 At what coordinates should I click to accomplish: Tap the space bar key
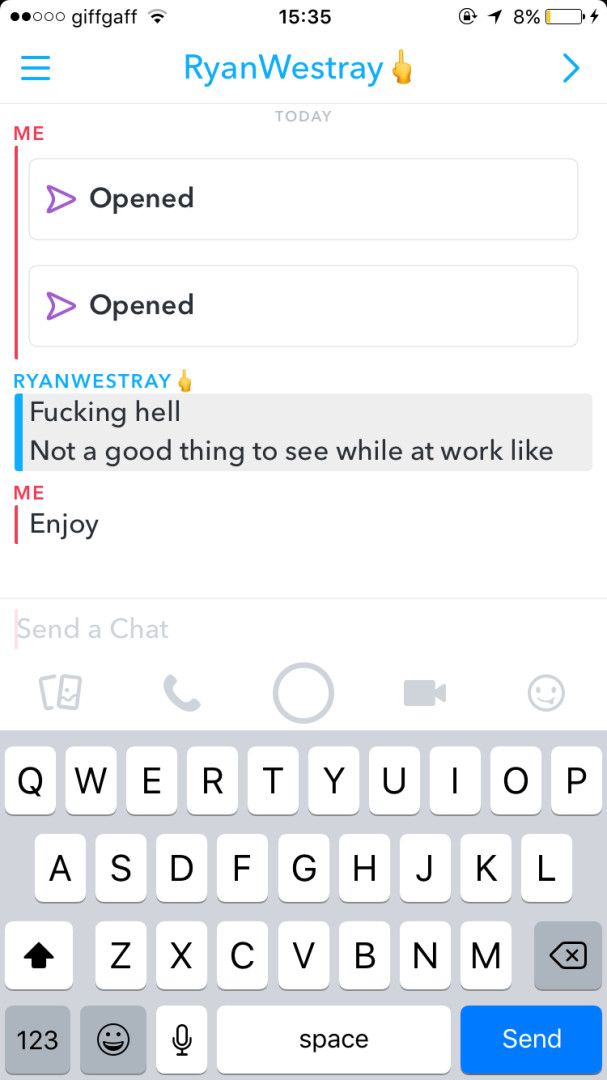click(x=333, y=1039)
